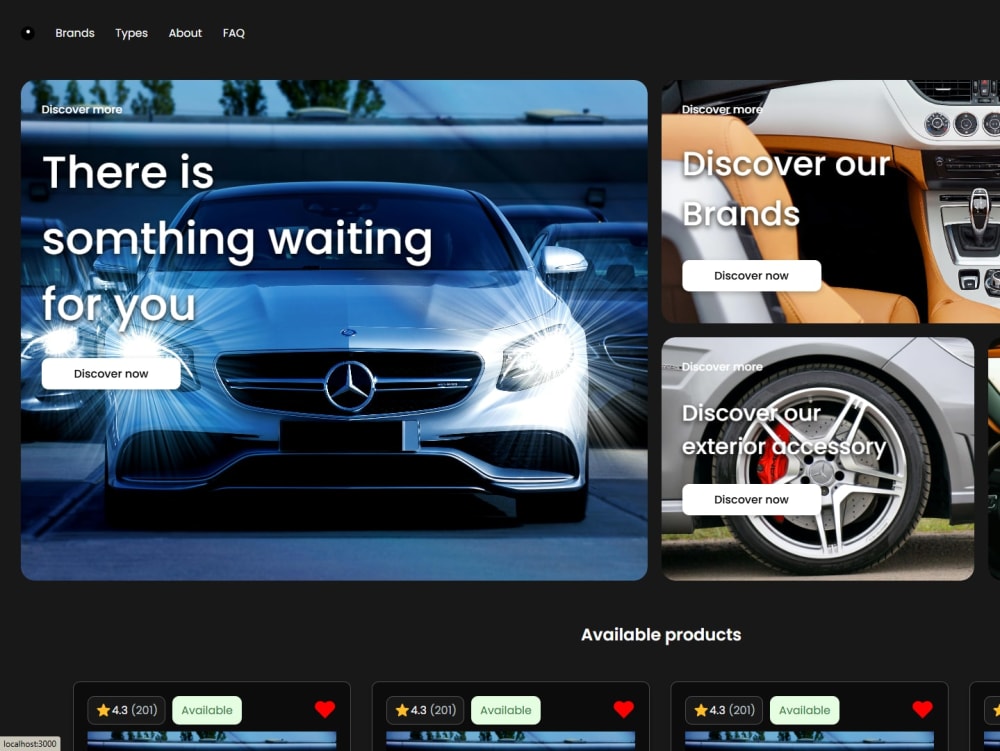This screenshot has height=751, width=1000.
Task: Toggle favorite heart on first product card
Action: [x=325, y=710]
